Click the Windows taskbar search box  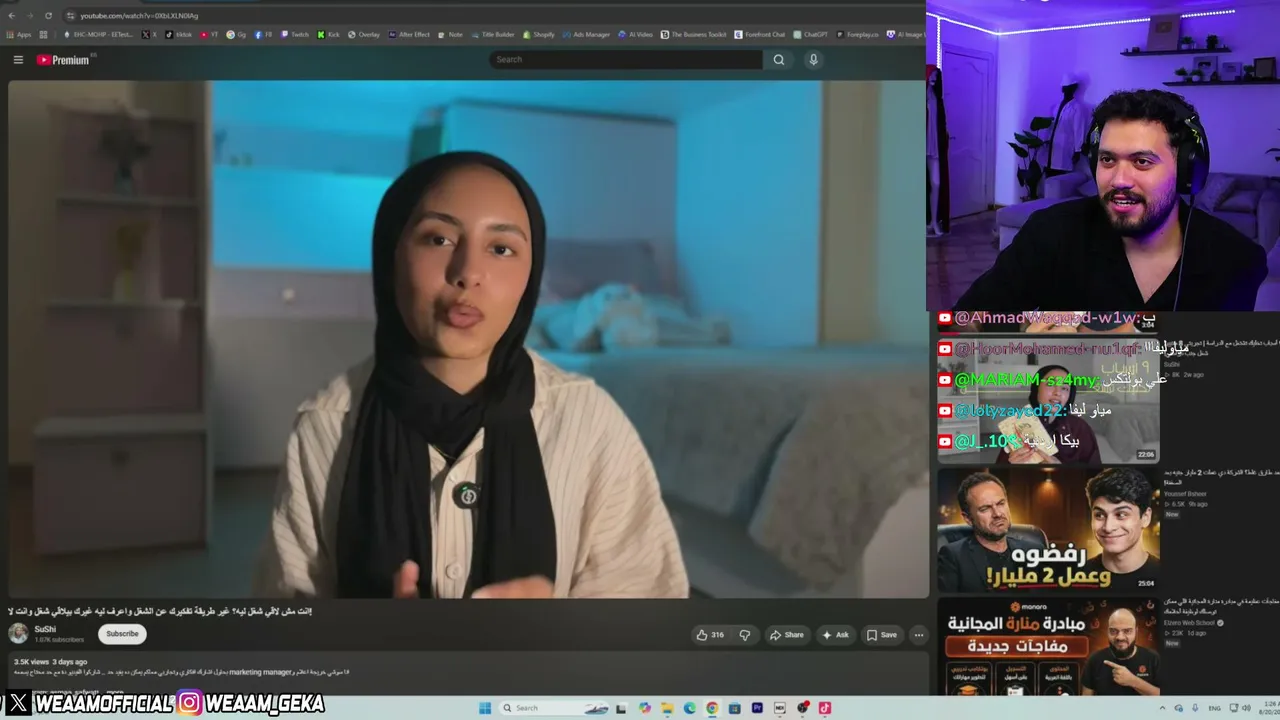(555, 708)
